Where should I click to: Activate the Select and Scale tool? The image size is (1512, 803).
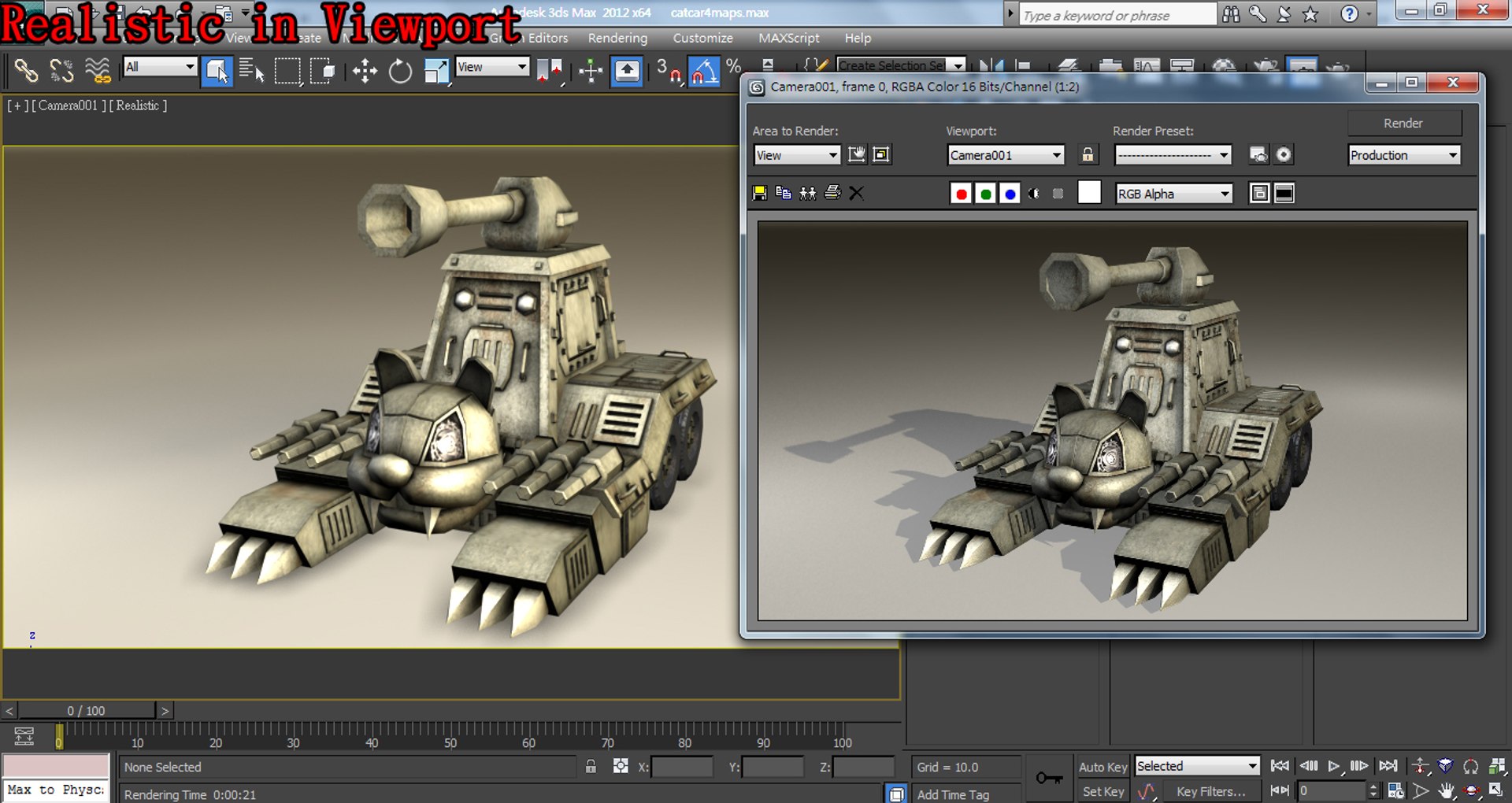pos(435,71)
